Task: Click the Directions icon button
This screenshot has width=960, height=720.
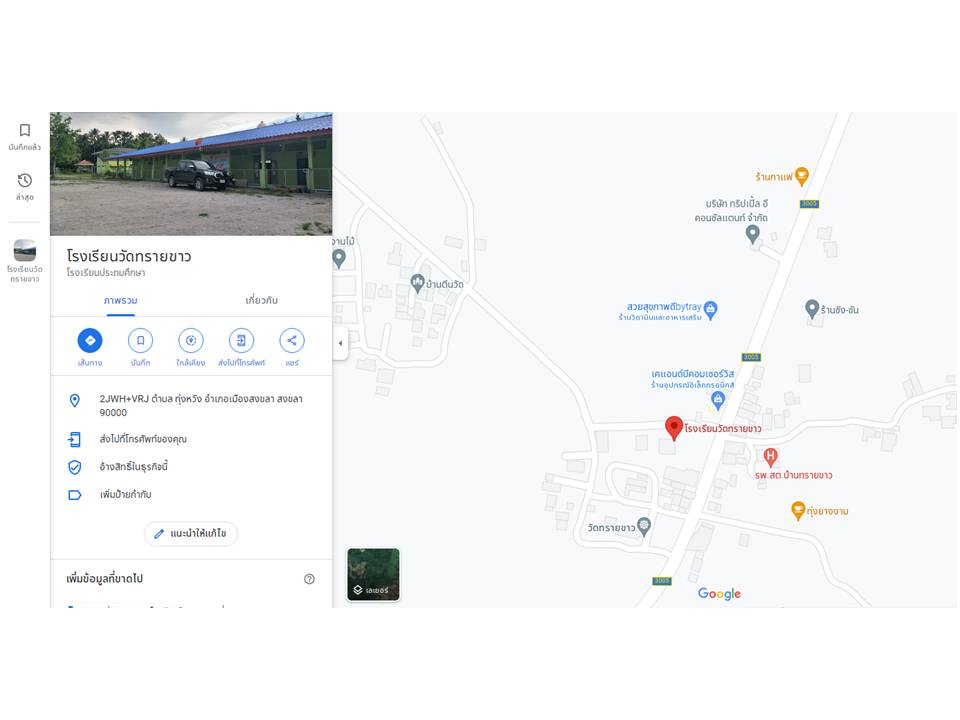Action: pos(90,340)
